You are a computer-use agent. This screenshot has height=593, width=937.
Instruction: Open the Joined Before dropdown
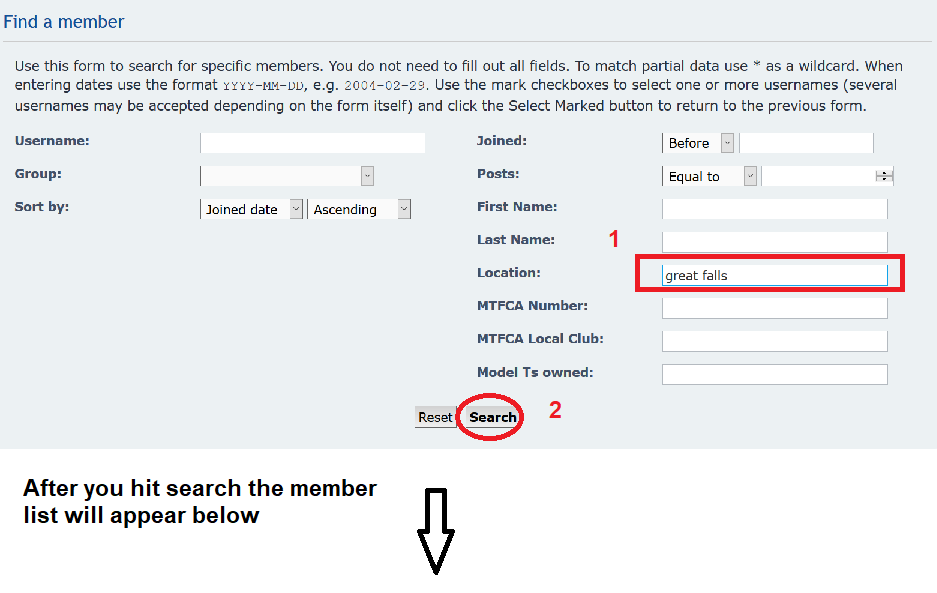(x=699, y=143)
